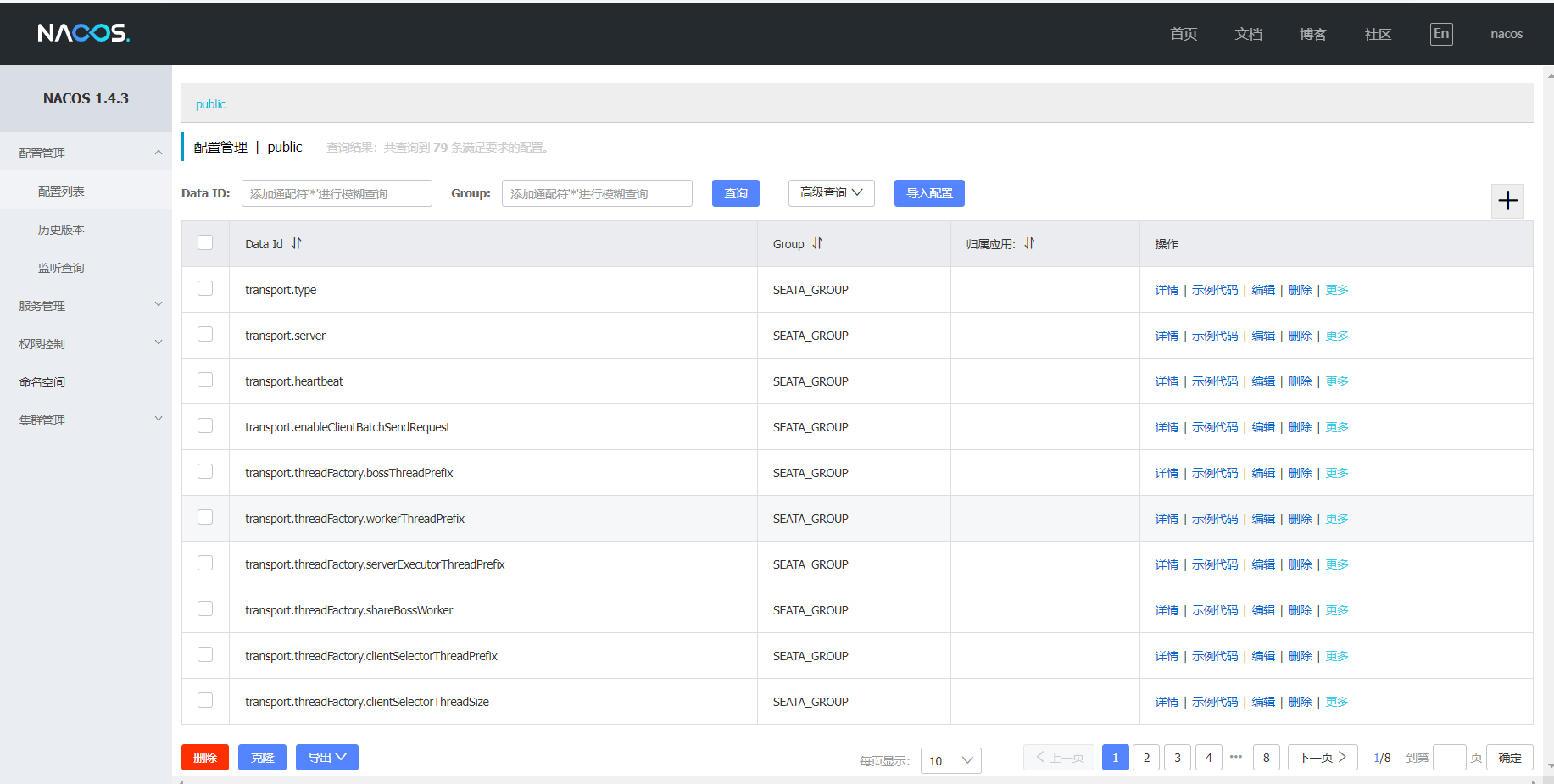Screen dimensions: 1554x784
Task: Focus the Data ID search field
Action: coord(337,193)
